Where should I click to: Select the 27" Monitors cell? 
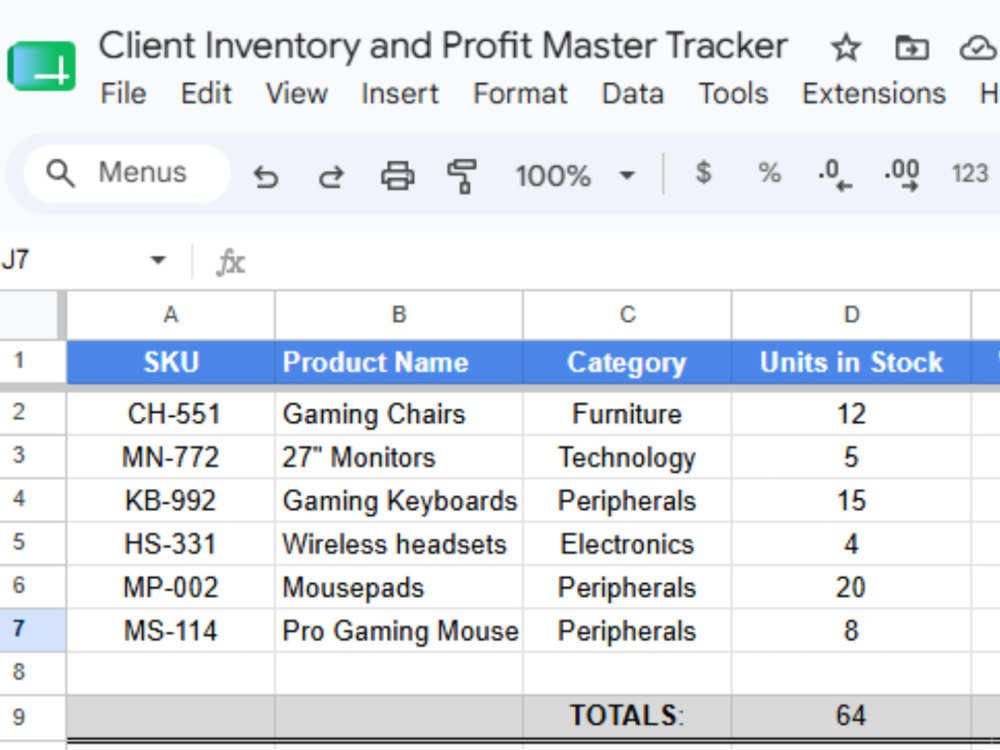point(399,457)
